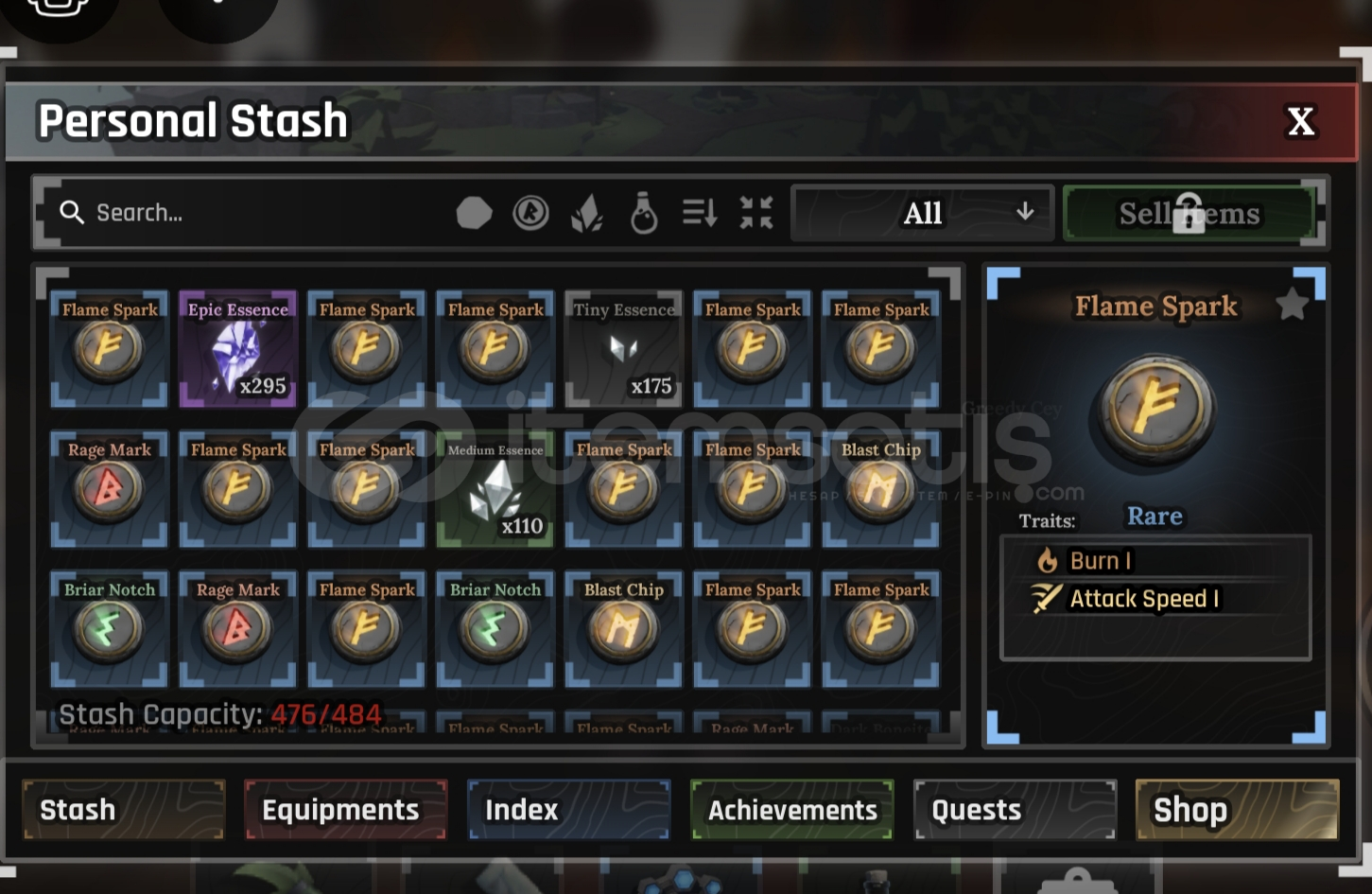Image resolution: width=1372 pixels, height=894 pixels.
Task: Select the essence crystal filter icon
Action: 587,214
